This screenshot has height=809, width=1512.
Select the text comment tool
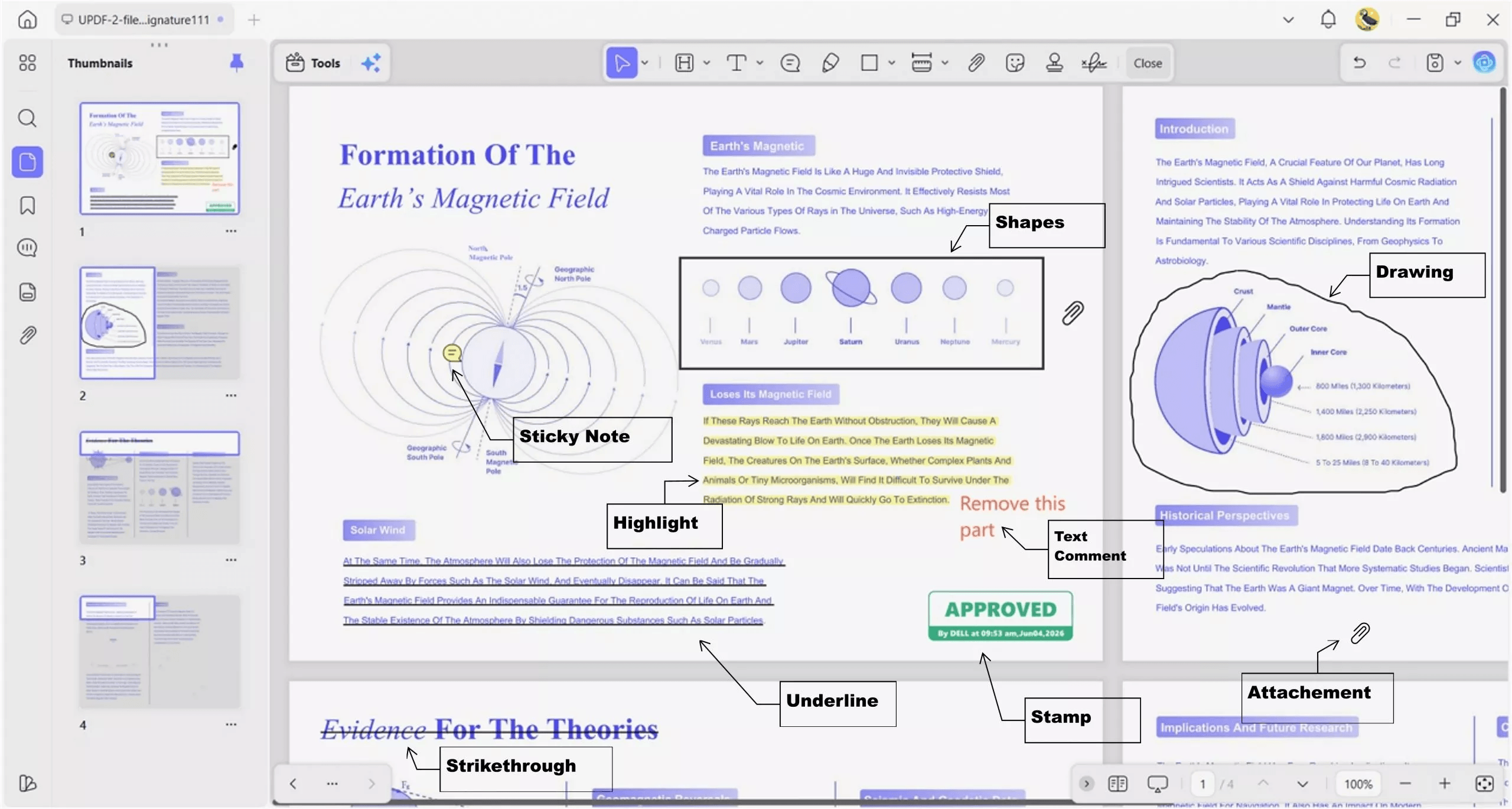[x=736, y=63]
